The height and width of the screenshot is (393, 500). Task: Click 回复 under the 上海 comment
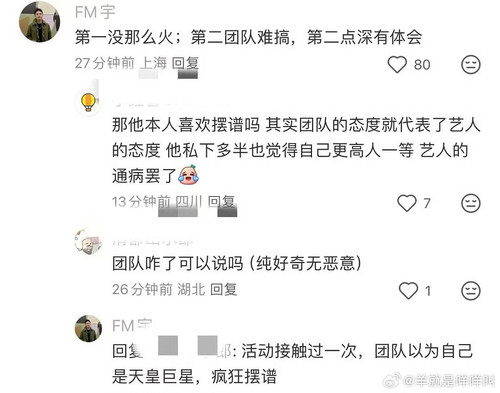[x=185, y=63]
